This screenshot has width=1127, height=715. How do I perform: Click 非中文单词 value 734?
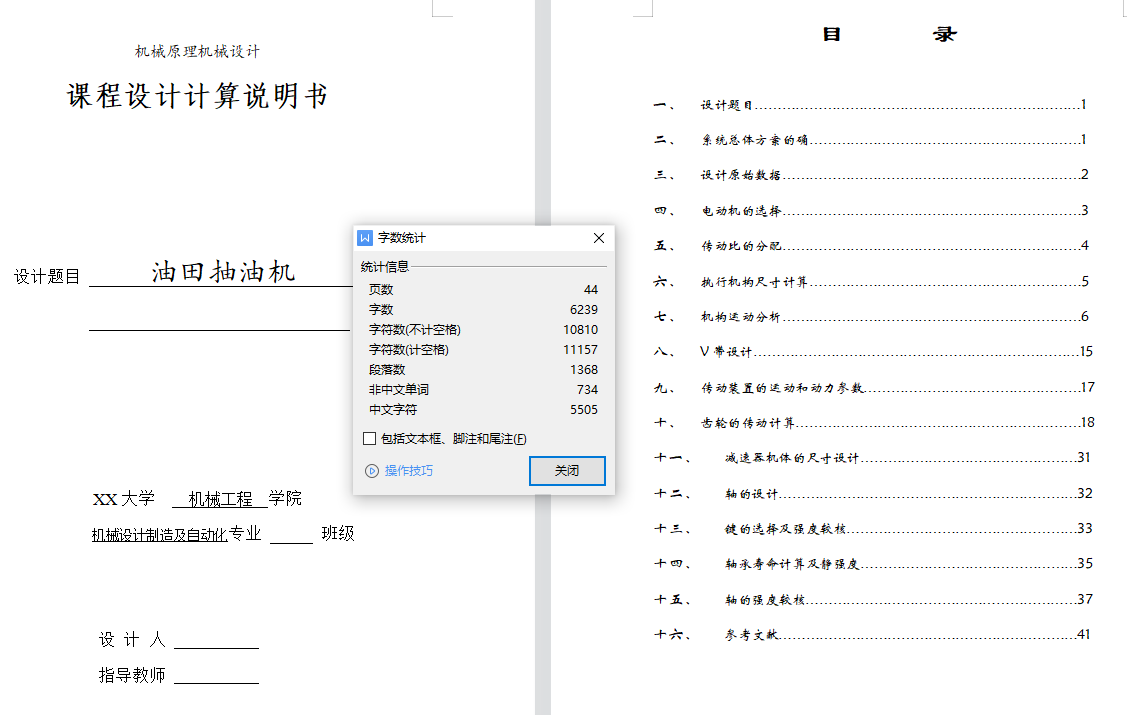pos(587,389)
